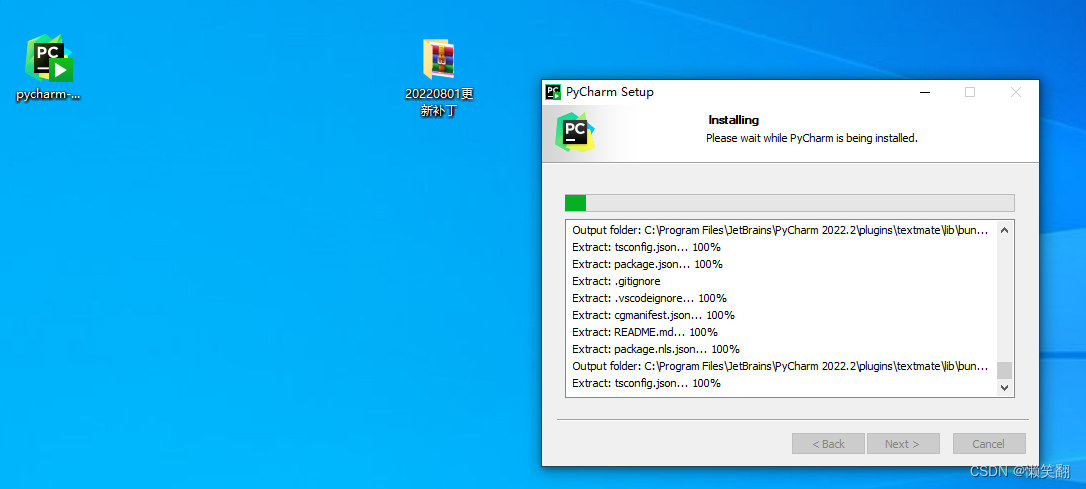Select the 'Extract: package.json... 100%' log line
The width and height of the screenshot is (1086, 489).
tap(648, 264)
